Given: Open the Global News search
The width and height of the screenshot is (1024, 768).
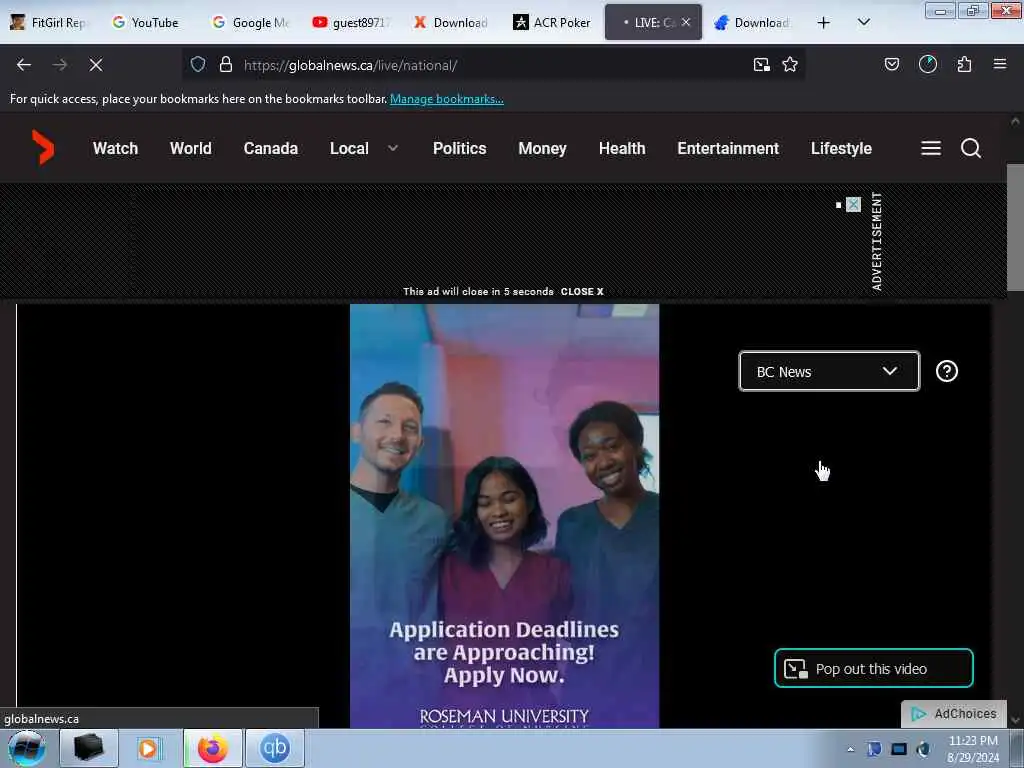Looking at the screenshot, I should tap(971, 148).
